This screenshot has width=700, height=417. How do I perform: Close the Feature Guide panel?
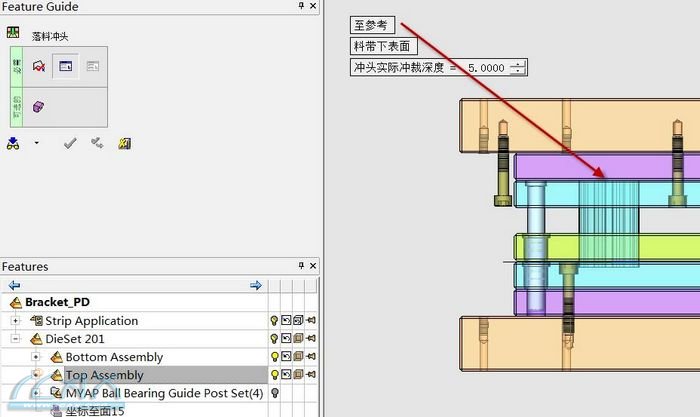point(313,6)
